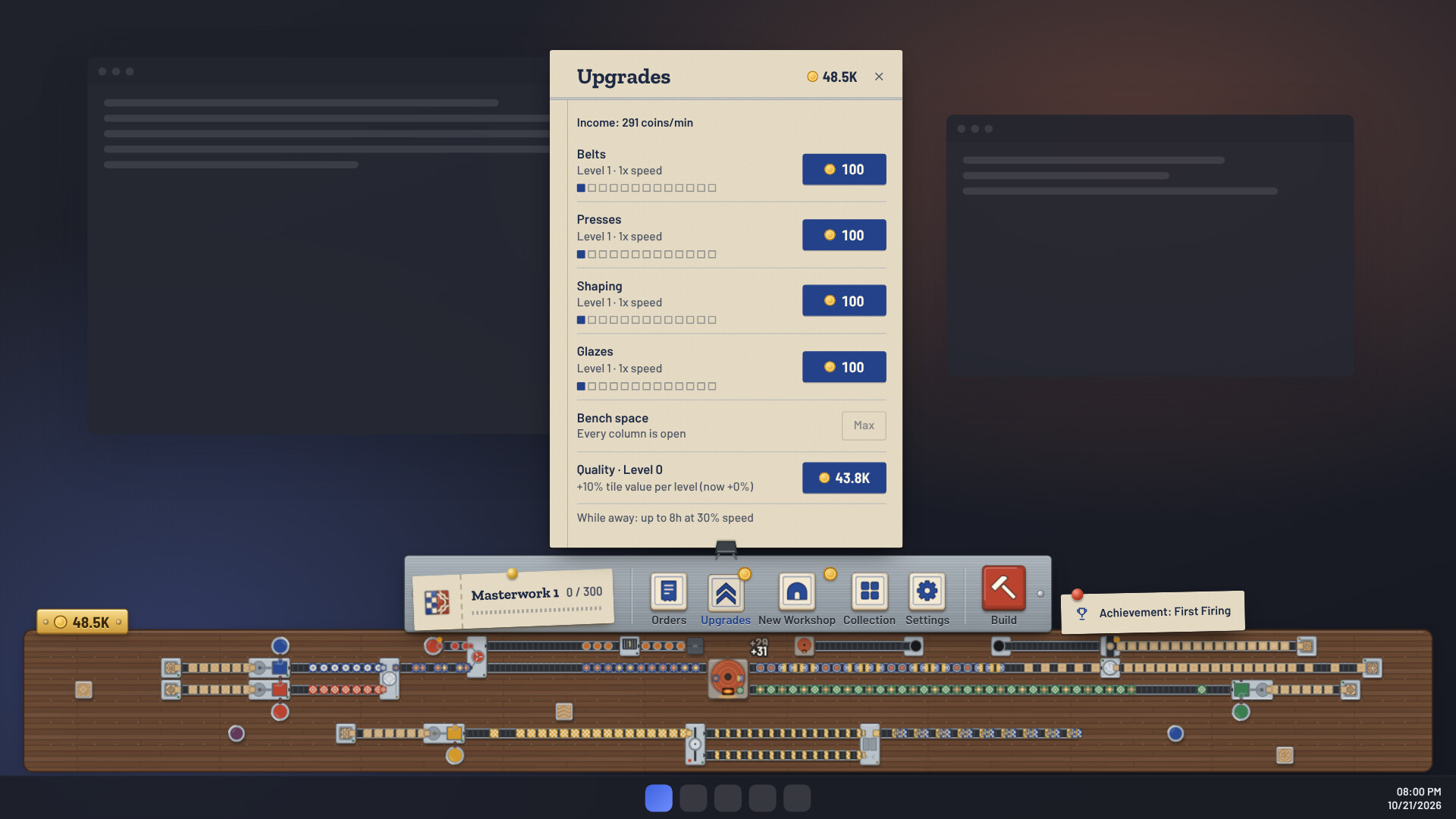Click the orange kiln machine on the bench

(x=727, y=677)
